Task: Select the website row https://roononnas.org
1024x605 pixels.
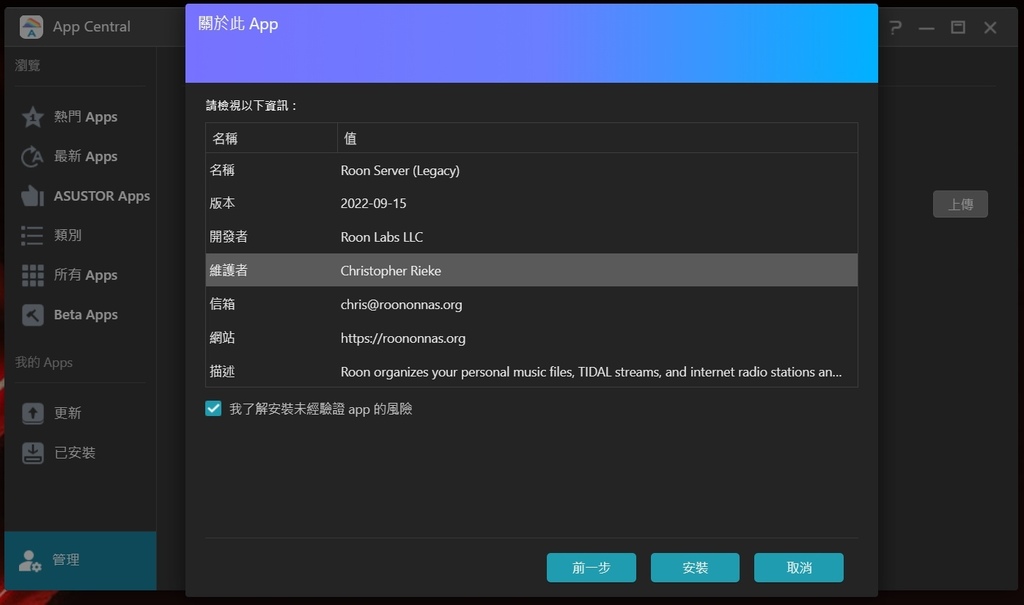Action: (x=532, y=338)
